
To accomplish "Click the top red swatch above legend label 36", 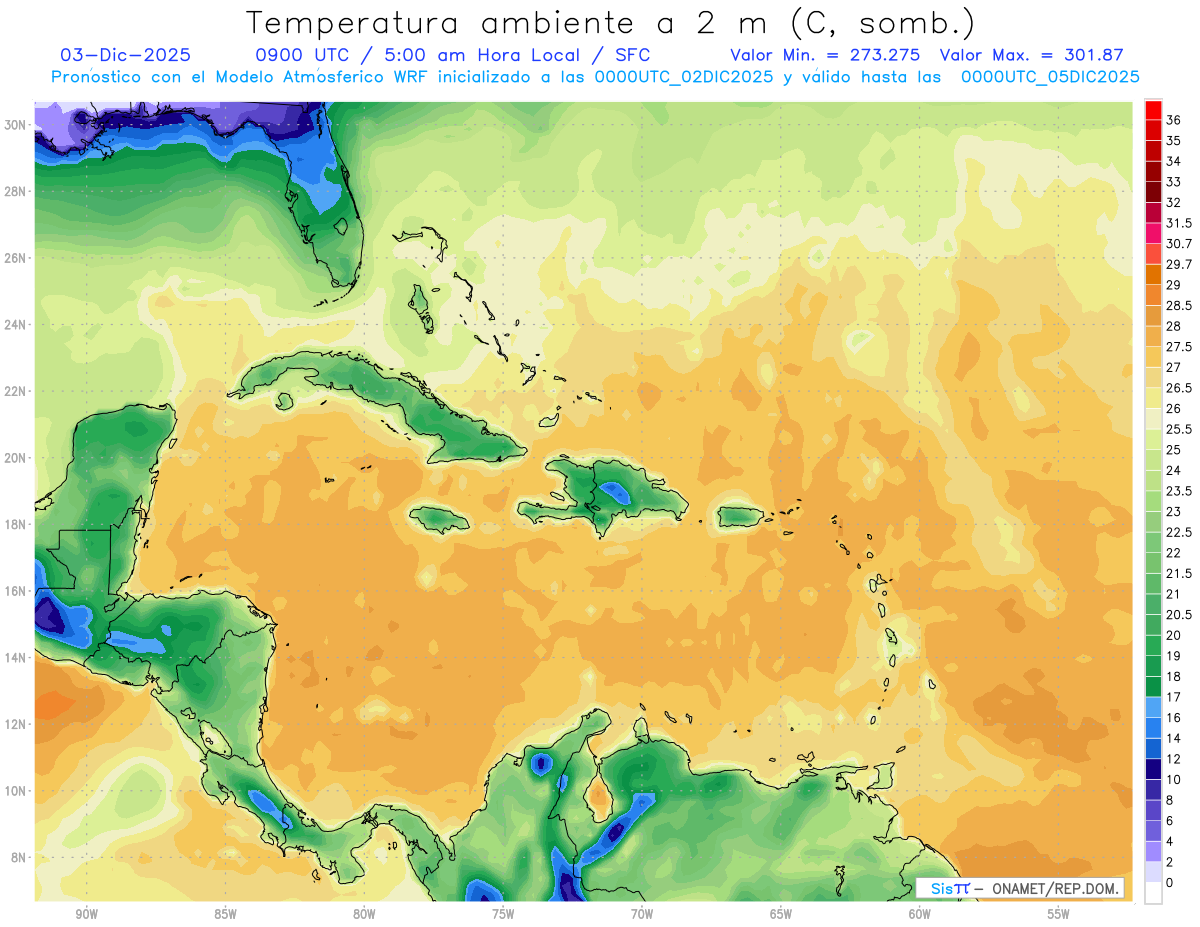I will [1153, 109].
